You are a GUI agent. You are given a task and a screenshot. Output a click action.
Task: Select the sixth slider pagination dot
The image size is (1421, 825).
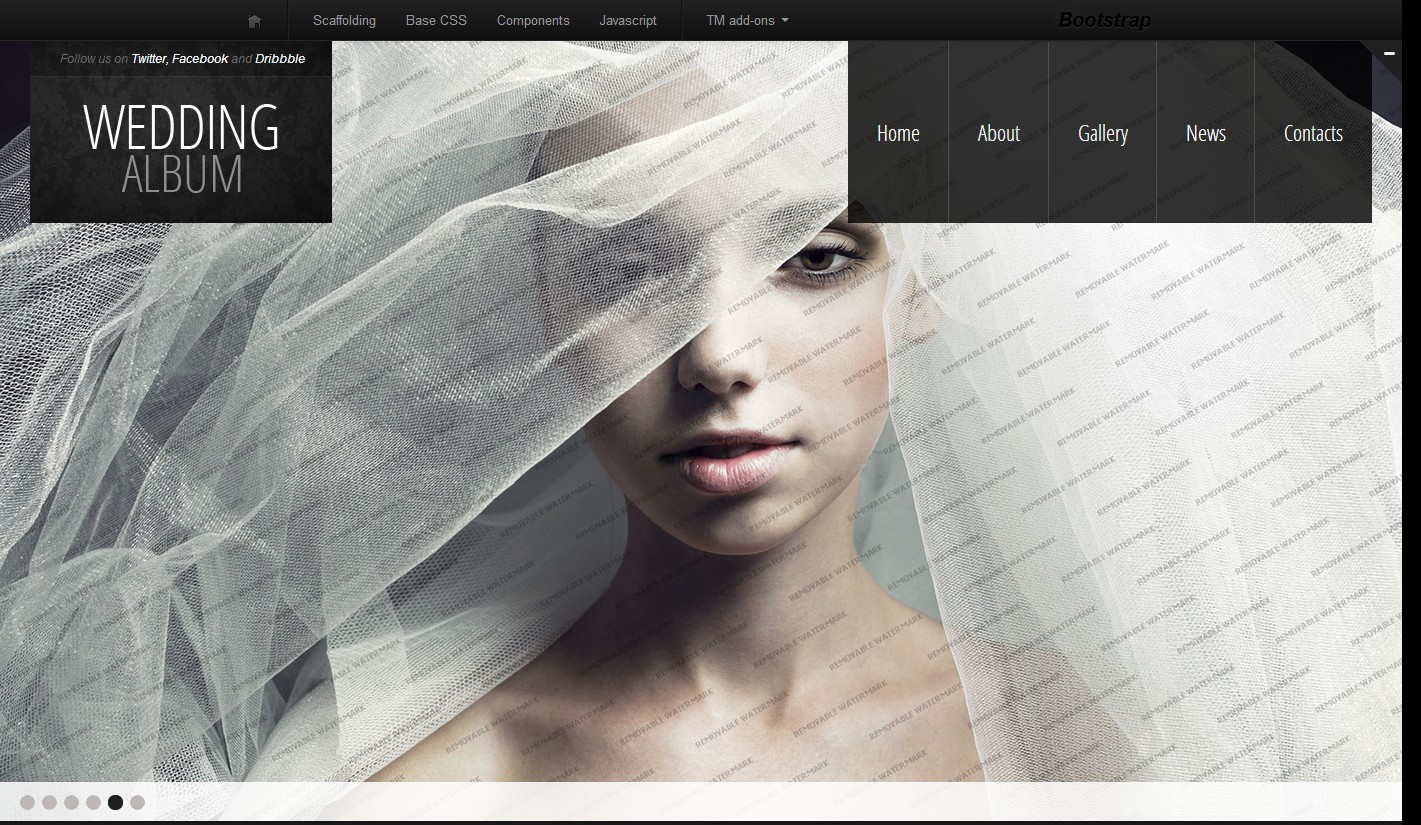tap(137, 802)
